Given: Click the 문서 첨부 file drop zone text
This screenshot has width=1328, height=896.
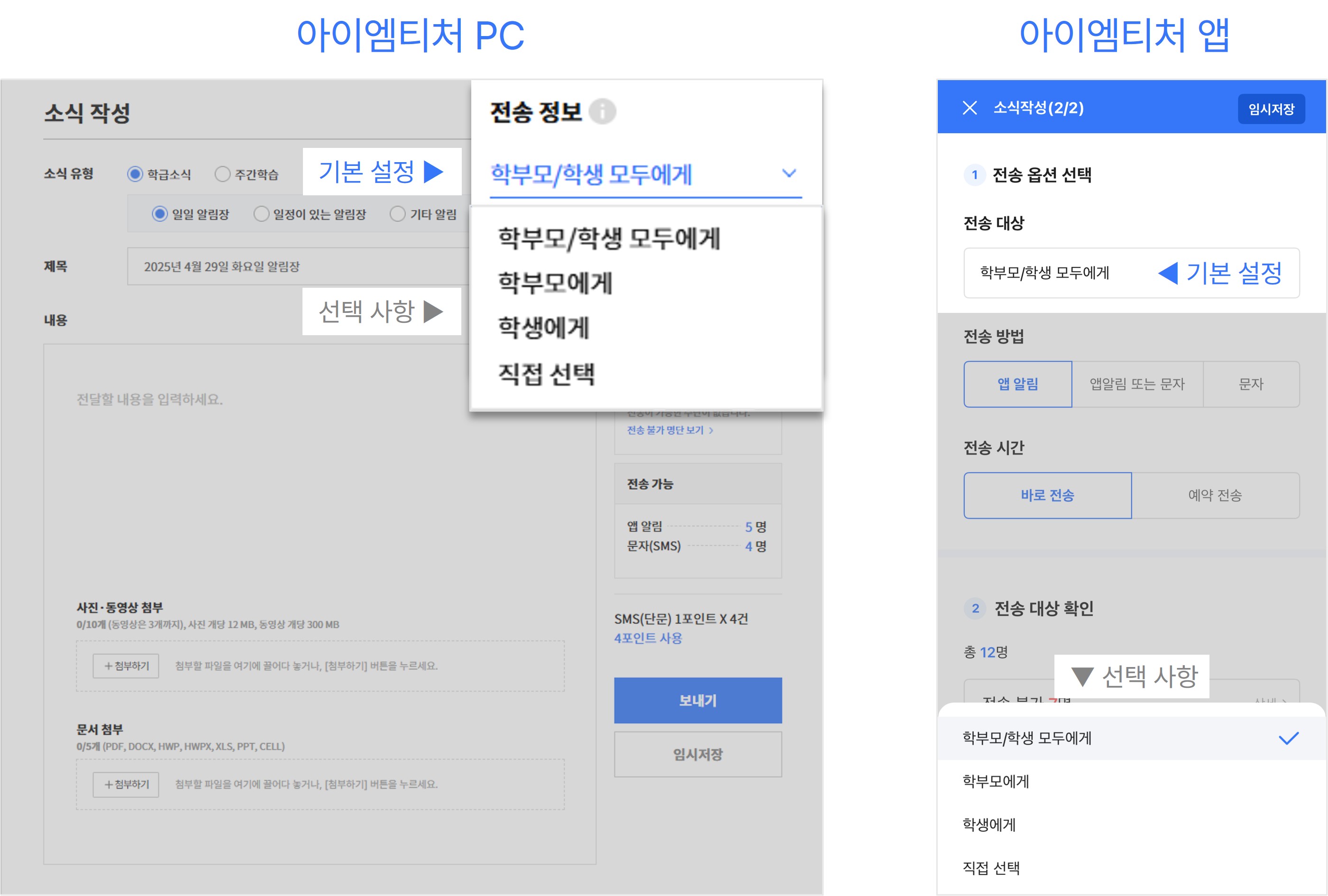Looking at the screenshot, I should click(306, 785).
